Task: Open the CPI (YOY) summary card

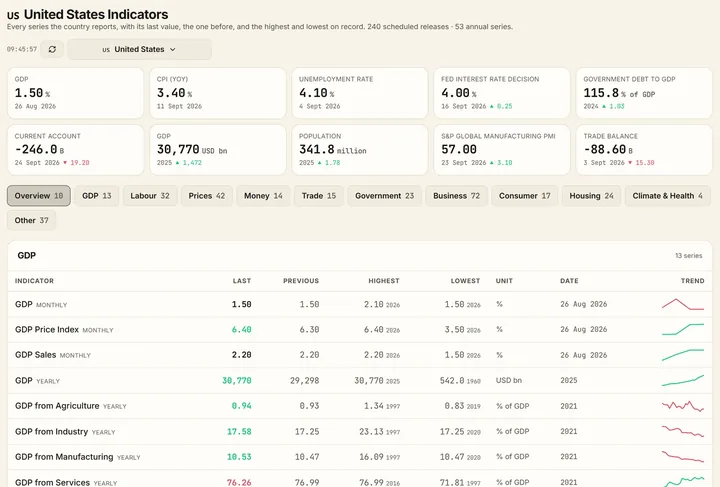Action: (x=218, y=93)
